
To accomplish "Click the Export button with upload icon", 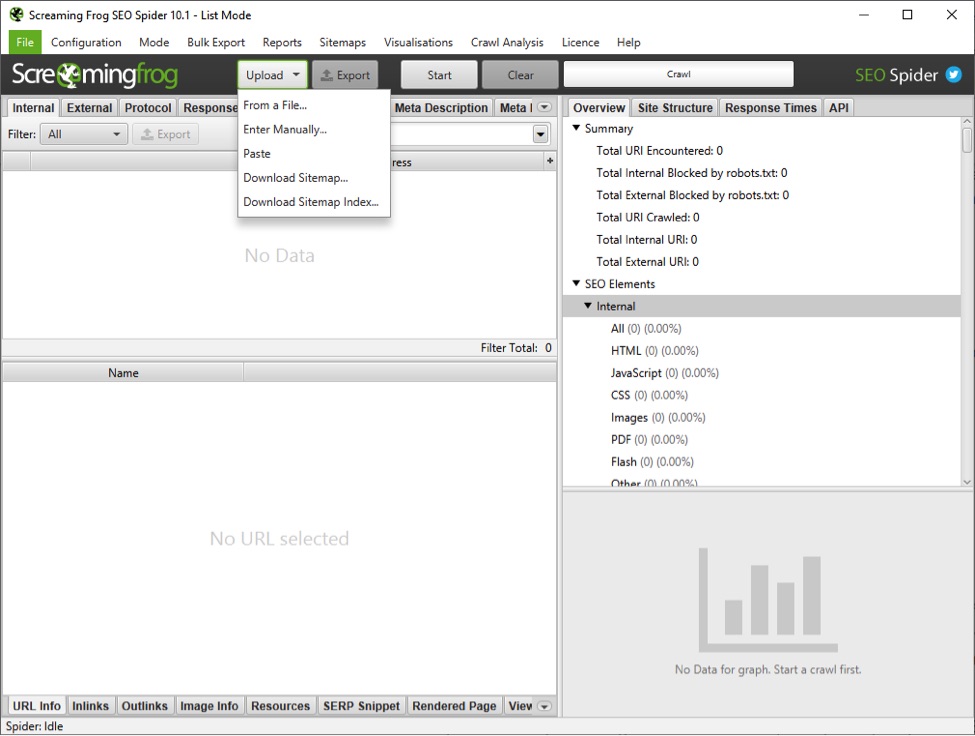I will pos(345,75).
